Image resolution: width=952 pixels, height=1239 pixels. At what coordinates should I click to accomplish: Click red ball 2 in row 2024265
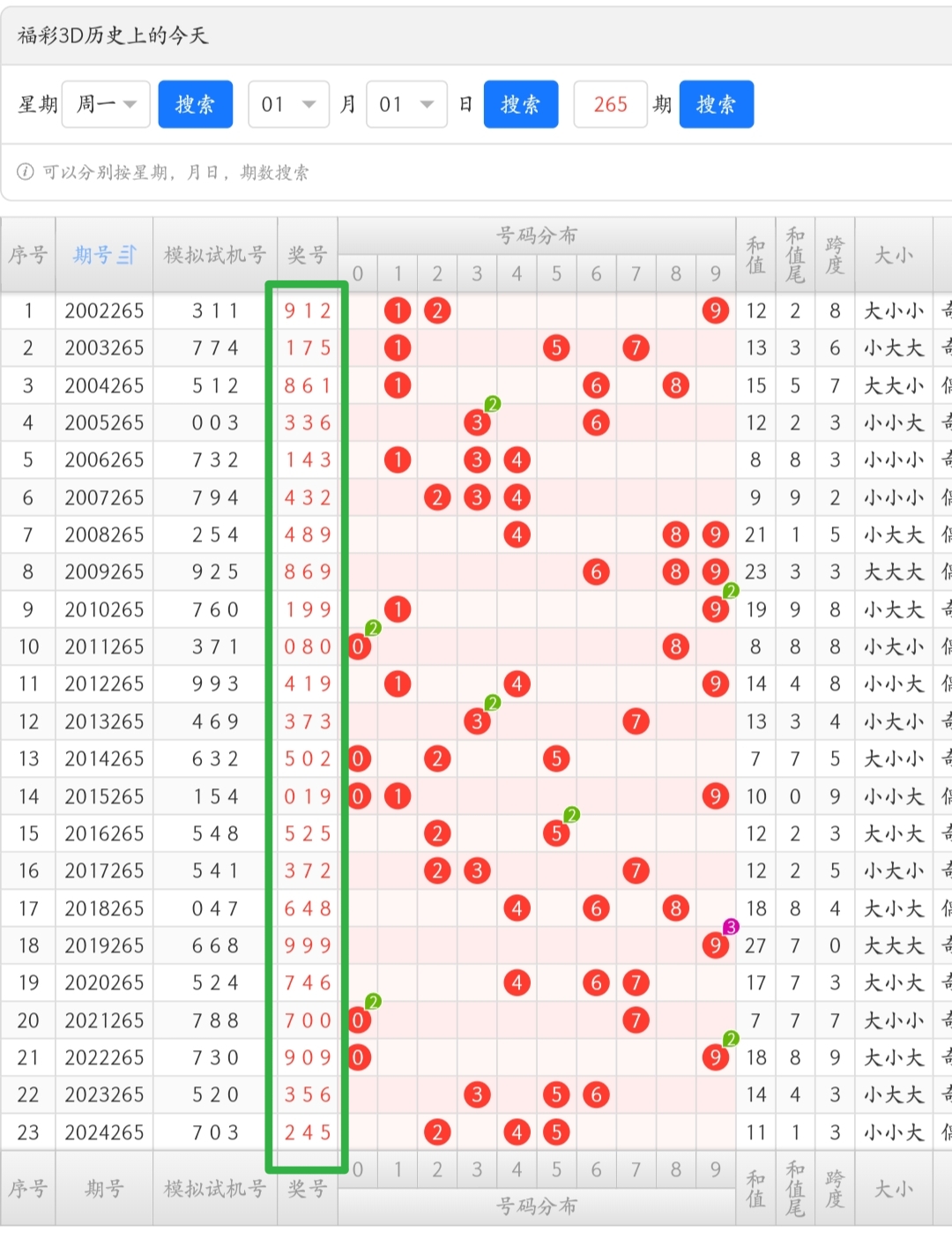(437, 1132)
